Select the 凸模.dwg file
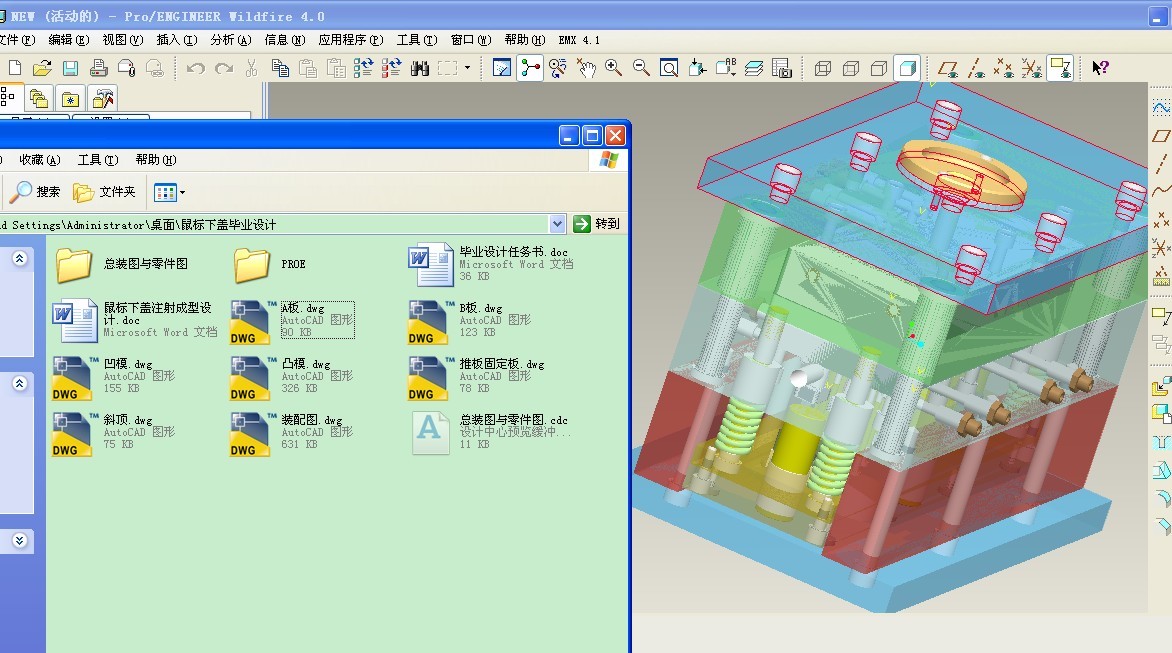The height and width of the screenshot is (653, 1172). tap(292, 377)
